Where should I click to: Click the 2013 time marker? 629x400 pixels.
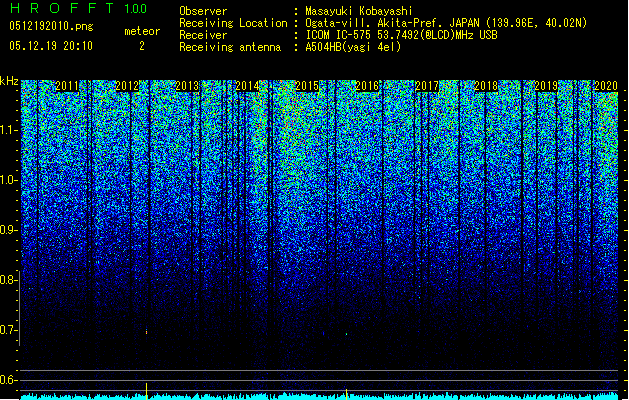click(187, 86)
